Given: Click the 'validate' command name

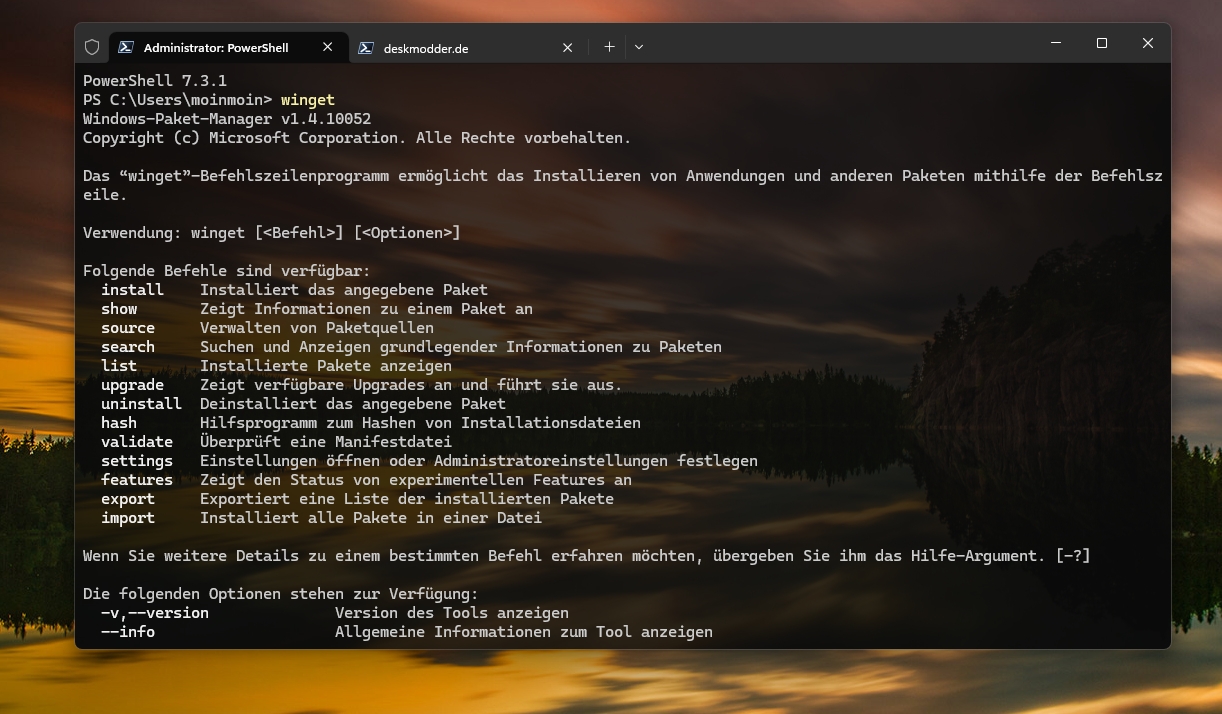Looking at the screenshot, I should pyautogui.click(x=137, y=442).
